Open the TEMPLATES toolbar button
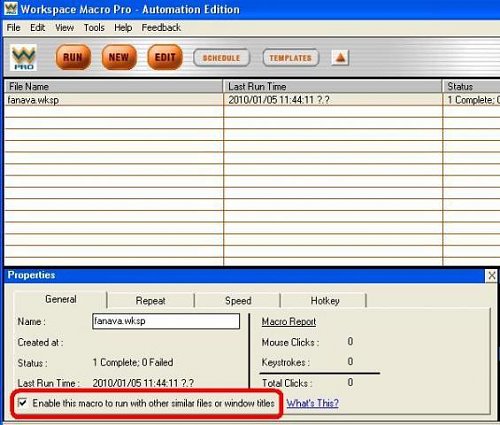This screenshot has height=425, width=500. pos(291,58)
